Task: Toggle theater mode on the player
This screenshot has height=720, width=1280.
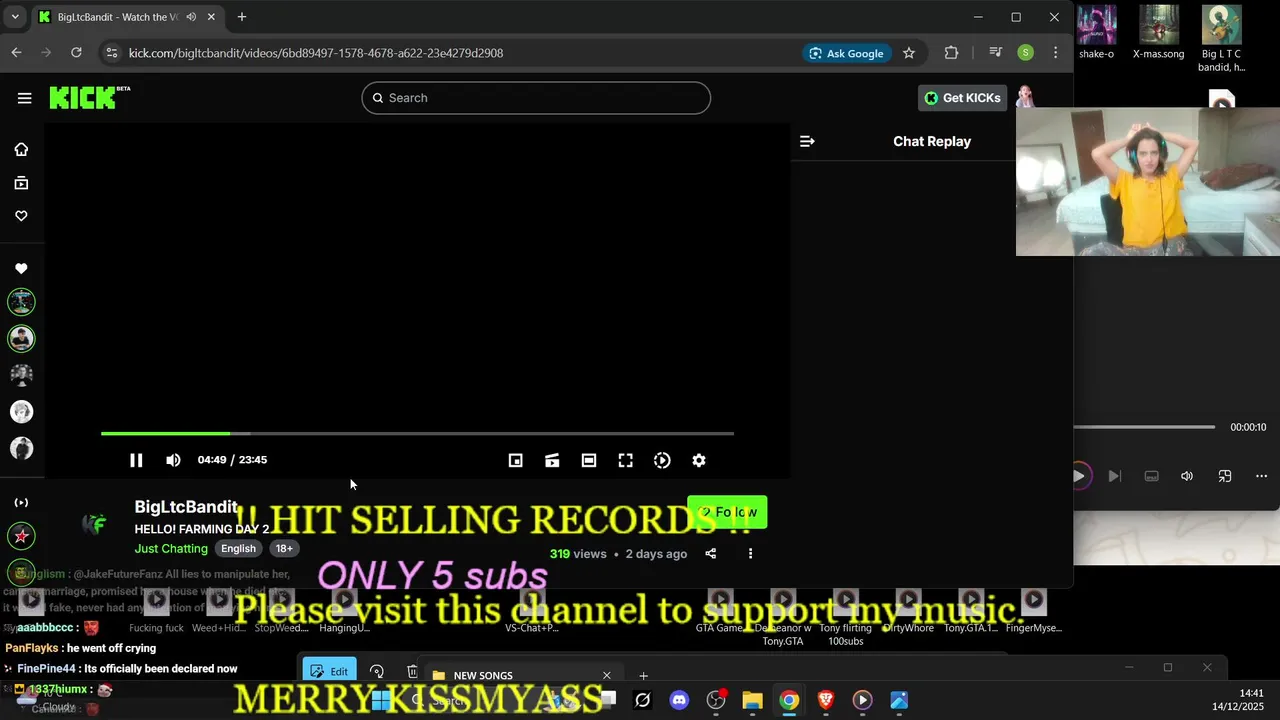Action: [589, 460]
